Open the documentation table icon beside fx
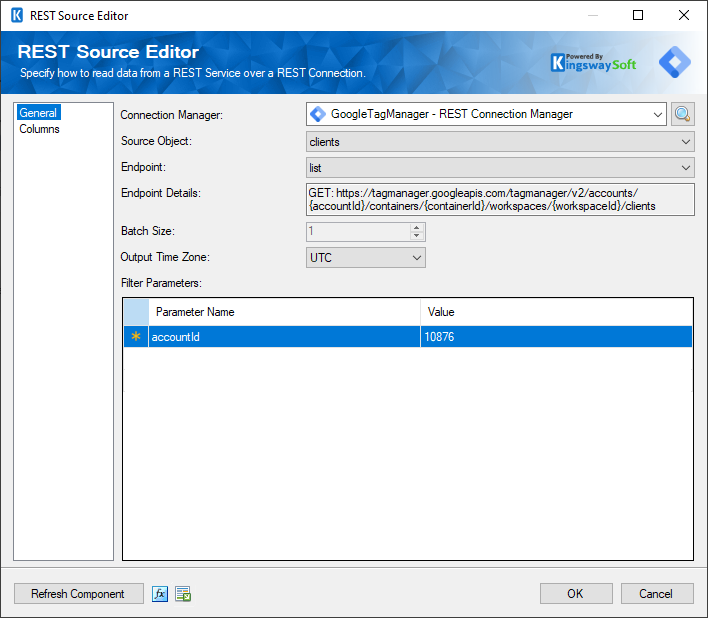This screenshot has width=708, height=618. coord(183,594)
